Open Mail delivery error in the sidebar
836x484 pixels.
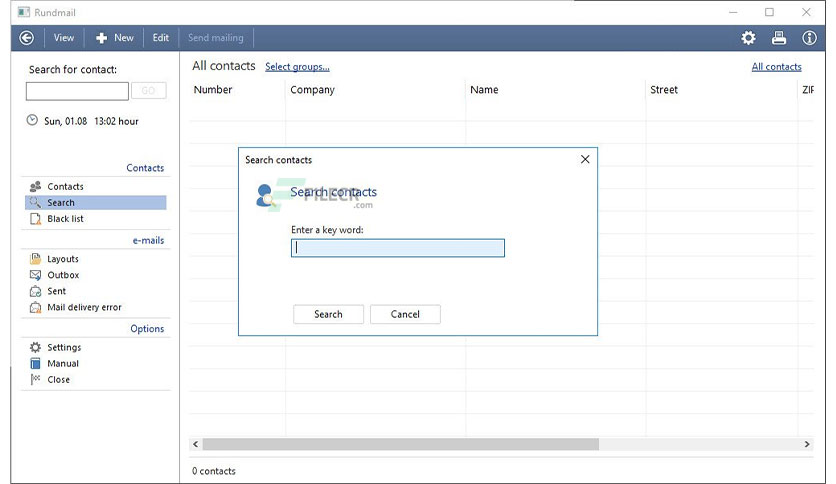click(84, 307)
